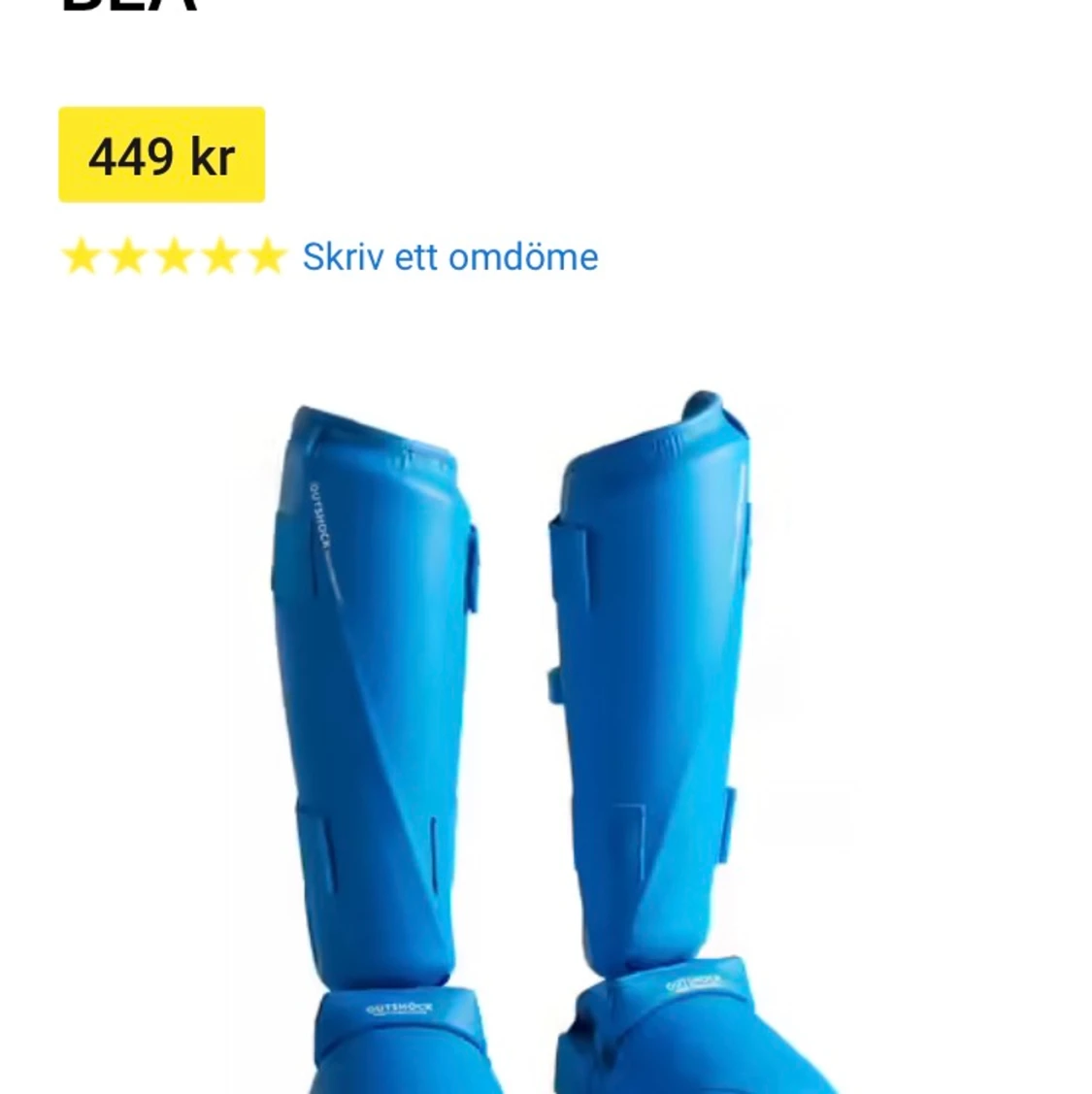1092x1094 pixels.
Task: Select the third rating star
Action: (x=175, y=256)
